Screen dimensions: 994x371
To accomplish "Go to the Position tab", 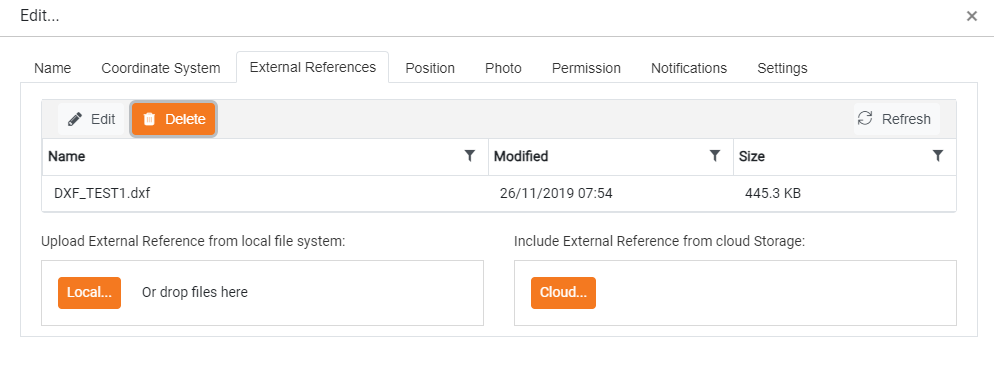I will [x=430, y=68].
